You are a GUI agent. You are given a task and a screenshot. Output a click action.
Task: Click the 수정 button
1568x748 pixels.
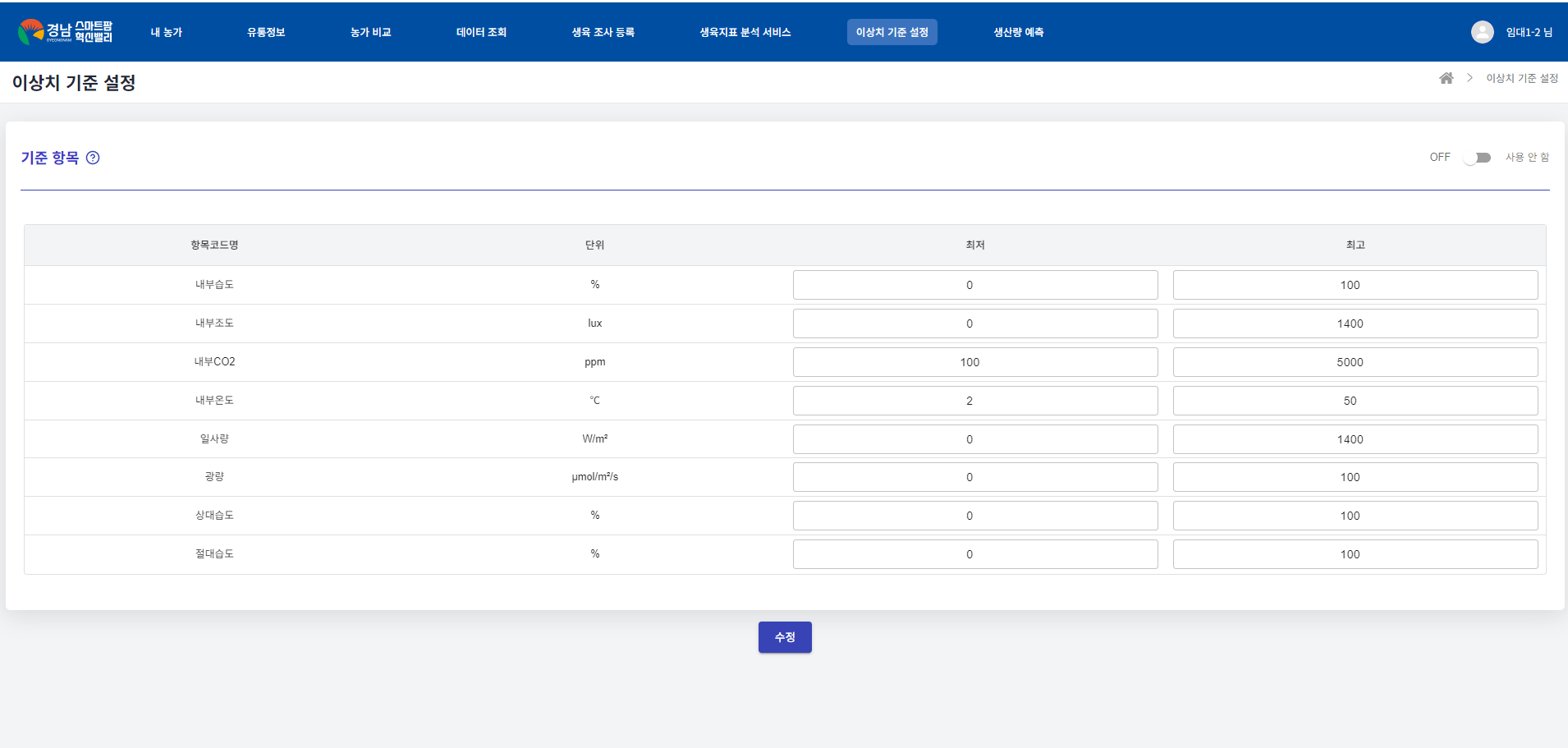click(x=785, y=637)
